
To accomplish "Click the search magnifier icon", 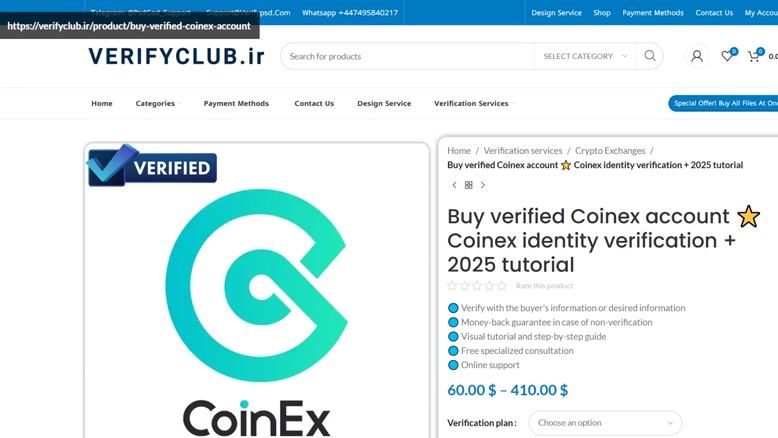I will [649, 56].
